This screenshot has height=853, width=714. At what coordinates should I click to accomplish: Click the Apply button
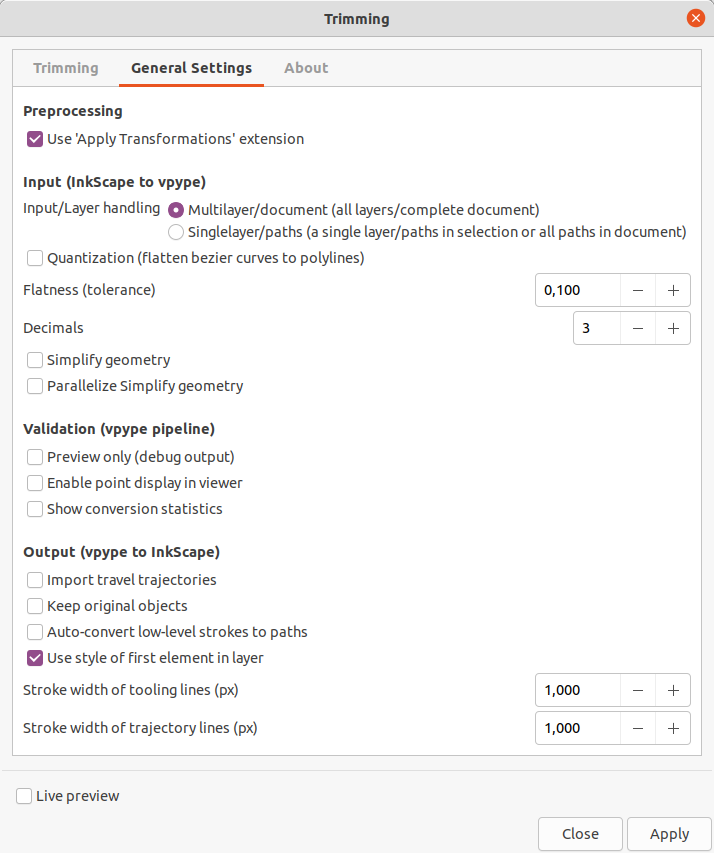(x=669, y=834)
